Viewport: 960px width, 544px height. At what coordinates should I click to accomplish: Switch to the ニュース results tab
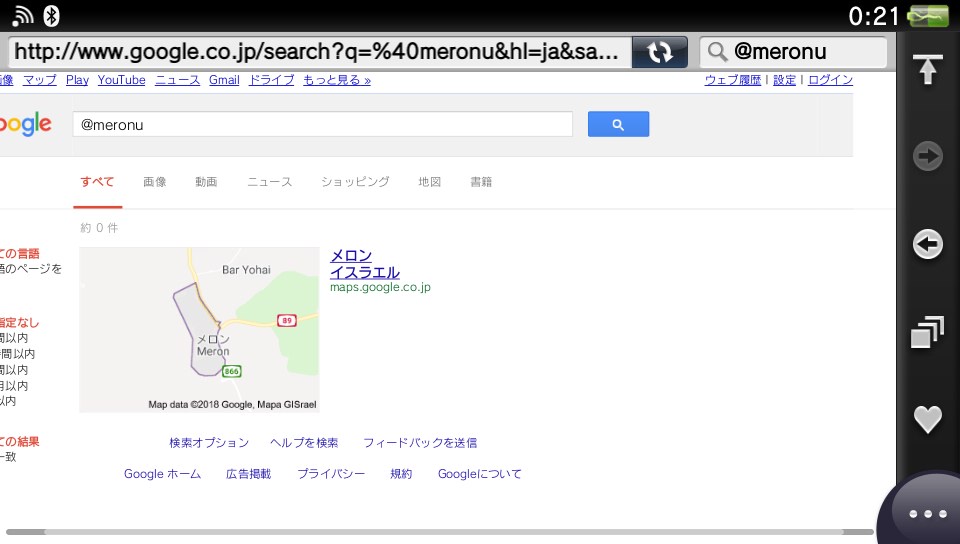pyautogui.click(x=269, y=182)
